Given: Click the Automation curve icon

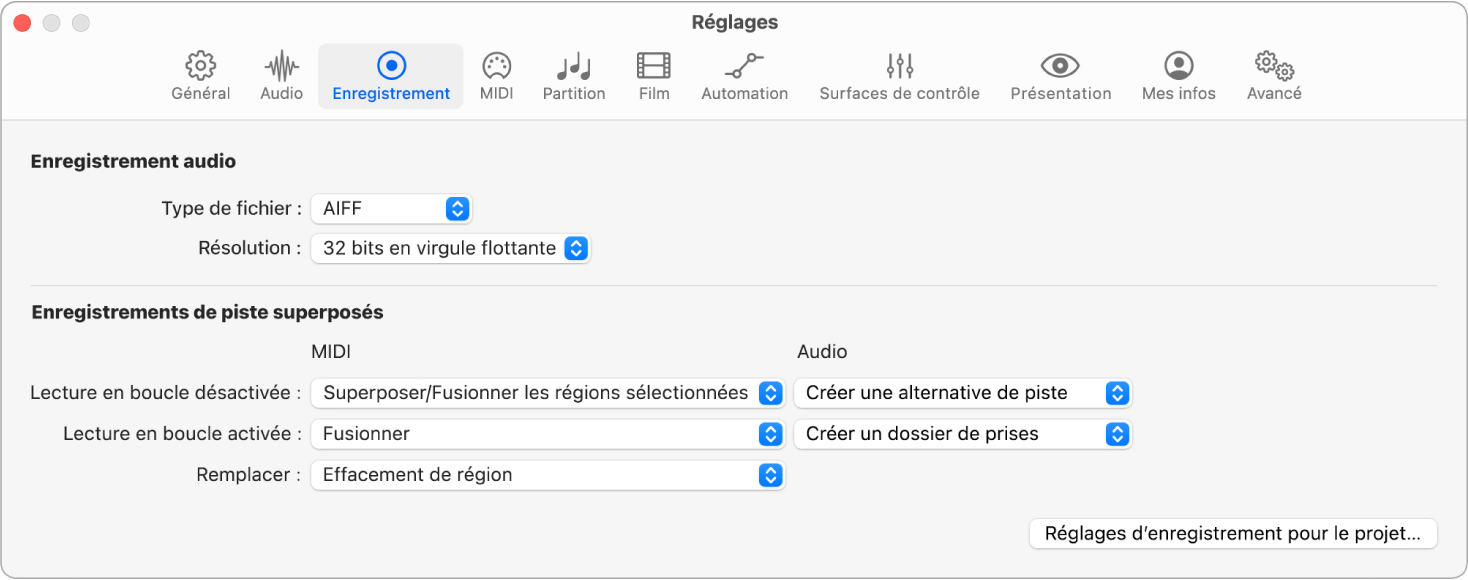Looking at the screenshot, I should (744, 67).
